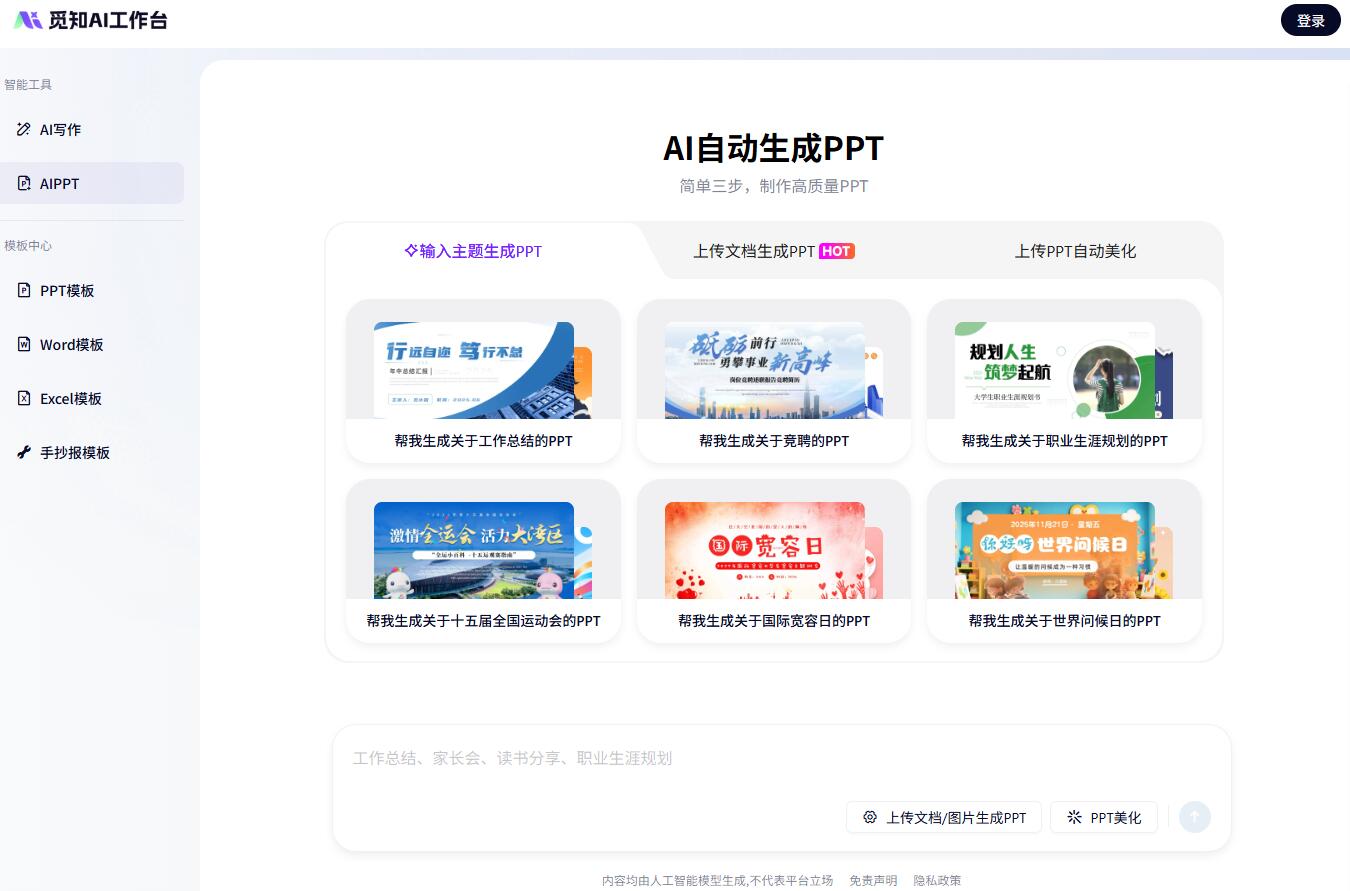Viewport: 1350px width, 891px height.
Task: Click the AIPPT sidebar icon
Action: click(24, 183)
